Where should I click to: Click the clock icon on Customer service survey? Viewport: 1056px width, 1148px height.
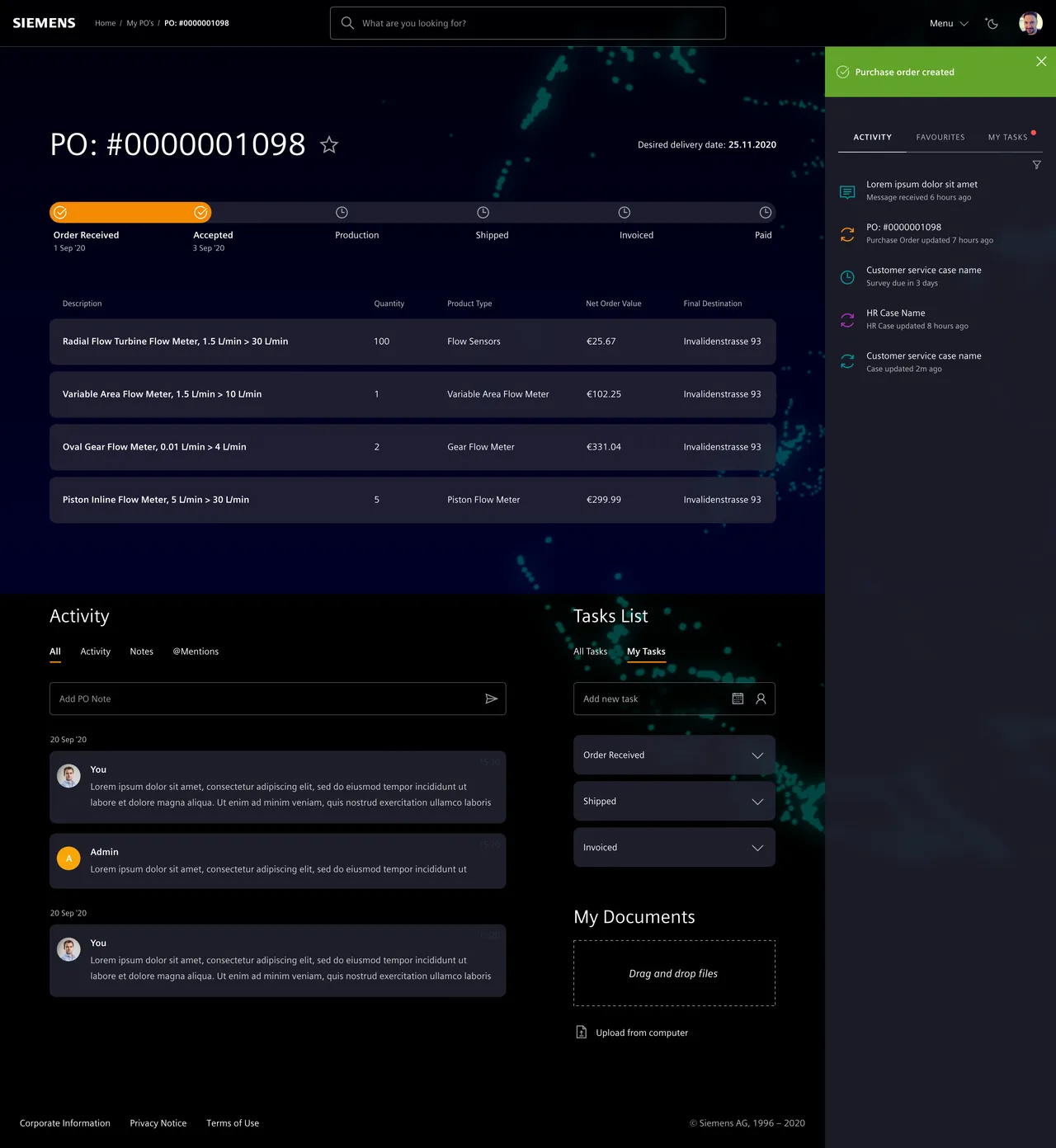(x=846, y=277)
